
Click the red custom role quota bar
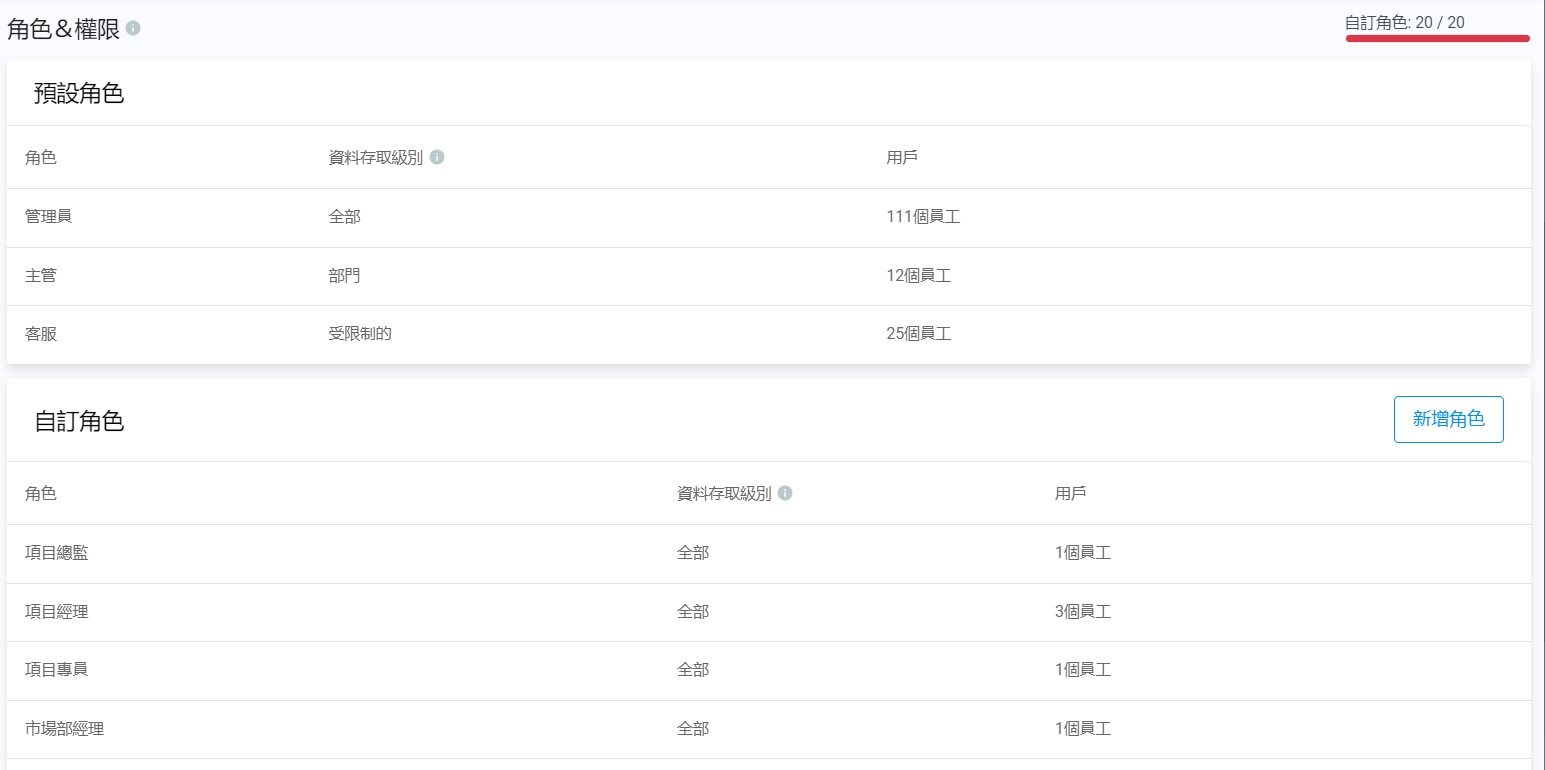point(1437,39)
